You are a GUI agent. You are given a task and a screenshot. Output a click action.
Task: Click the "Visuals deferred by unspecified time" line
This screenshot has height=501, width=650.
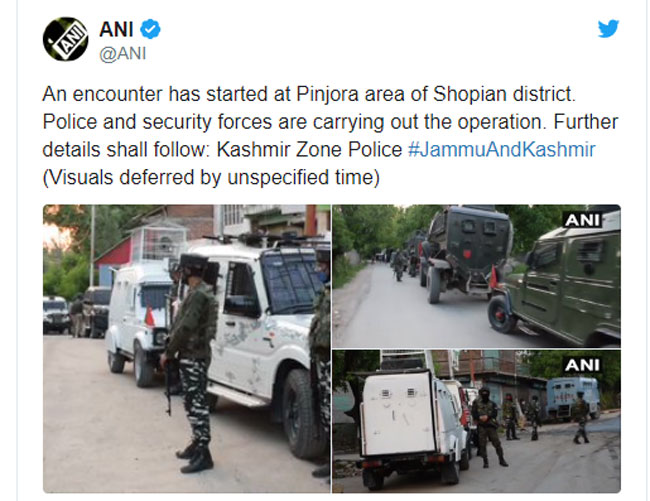211,177
